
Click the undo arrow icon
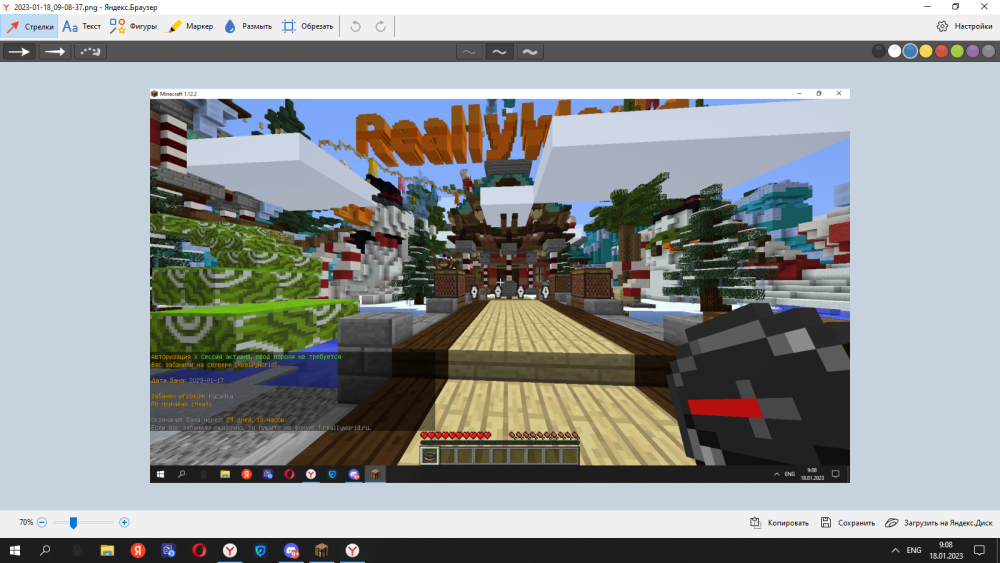tap(355, 26)
